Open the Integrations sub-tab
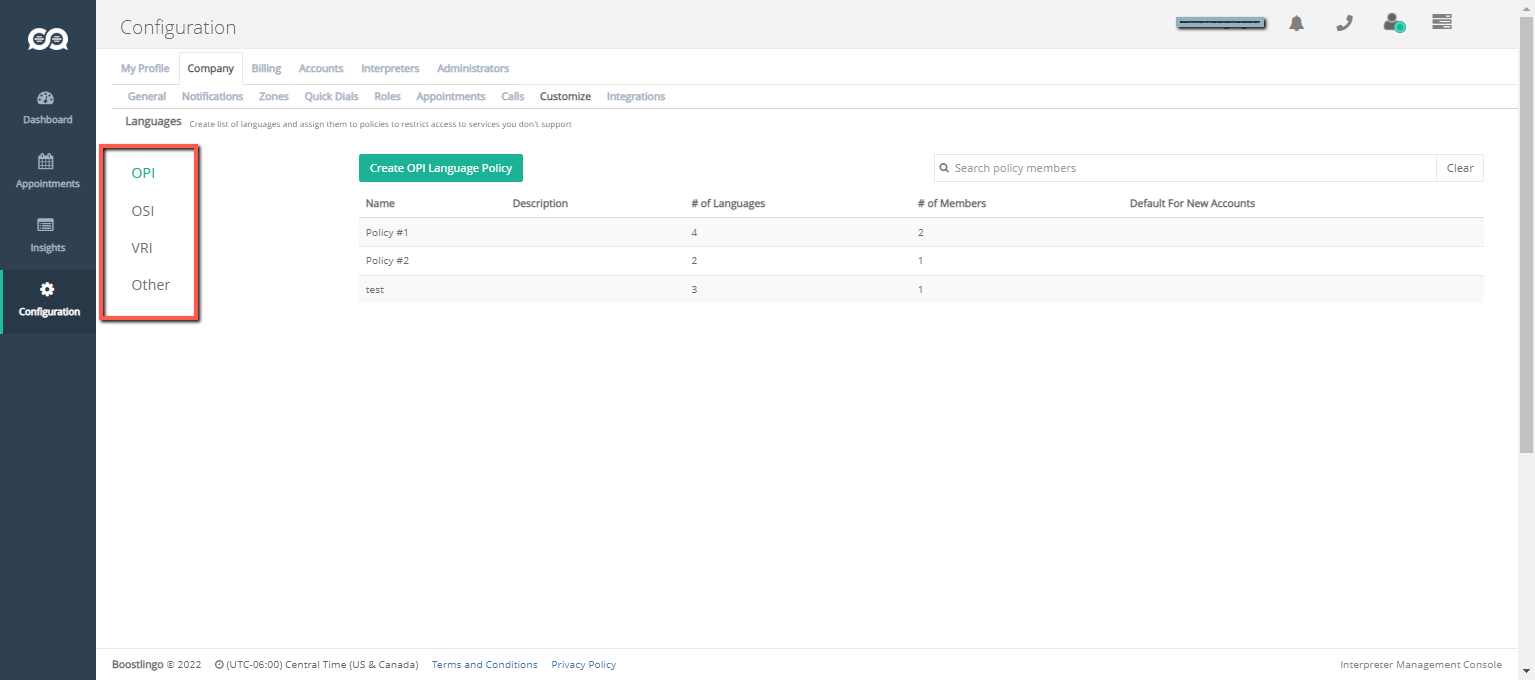 pos(635,97)
